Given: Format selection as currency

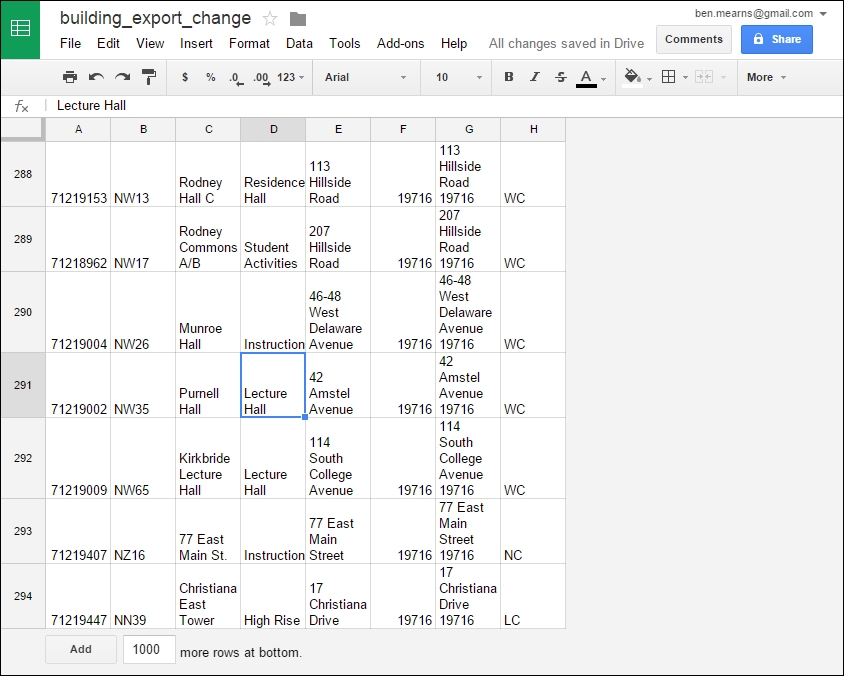Looking at the screenshot, I should [184, 76].
